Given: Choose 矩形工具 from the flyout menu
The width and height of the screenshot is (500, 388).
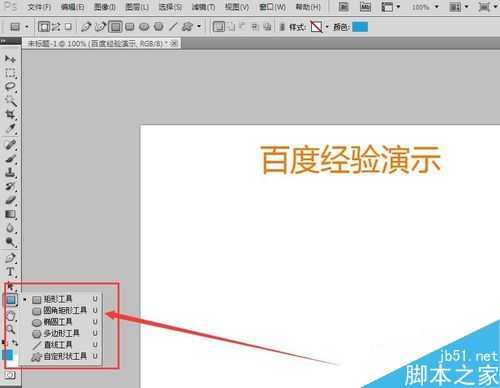Looking at the screenshot, I should point(61,299).
